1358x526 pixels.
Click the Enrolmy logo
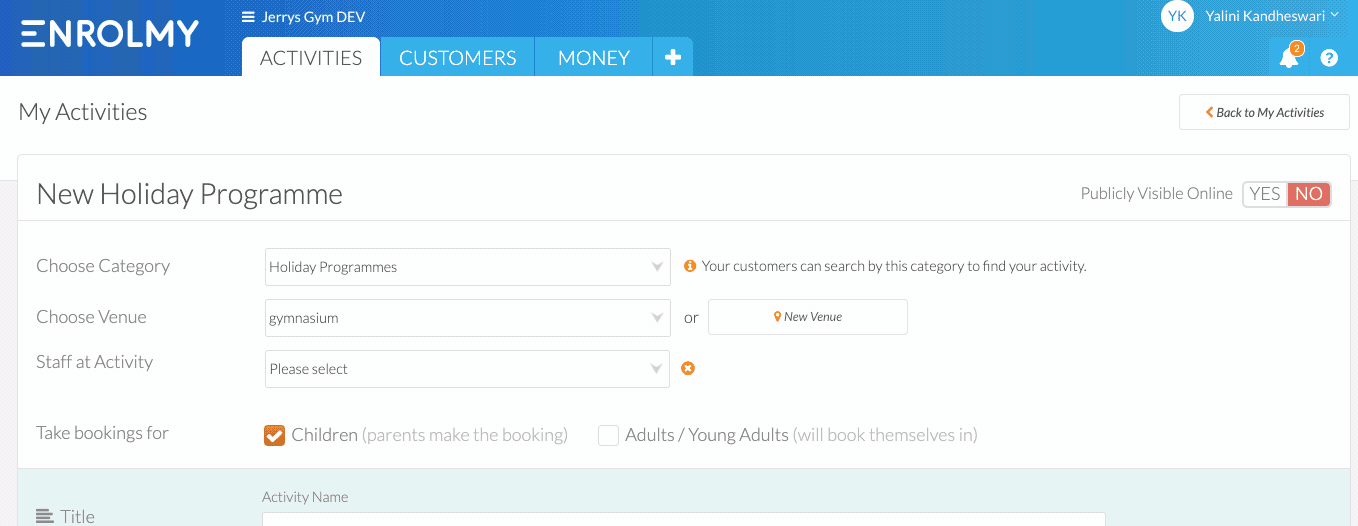[x=110, y=34]
